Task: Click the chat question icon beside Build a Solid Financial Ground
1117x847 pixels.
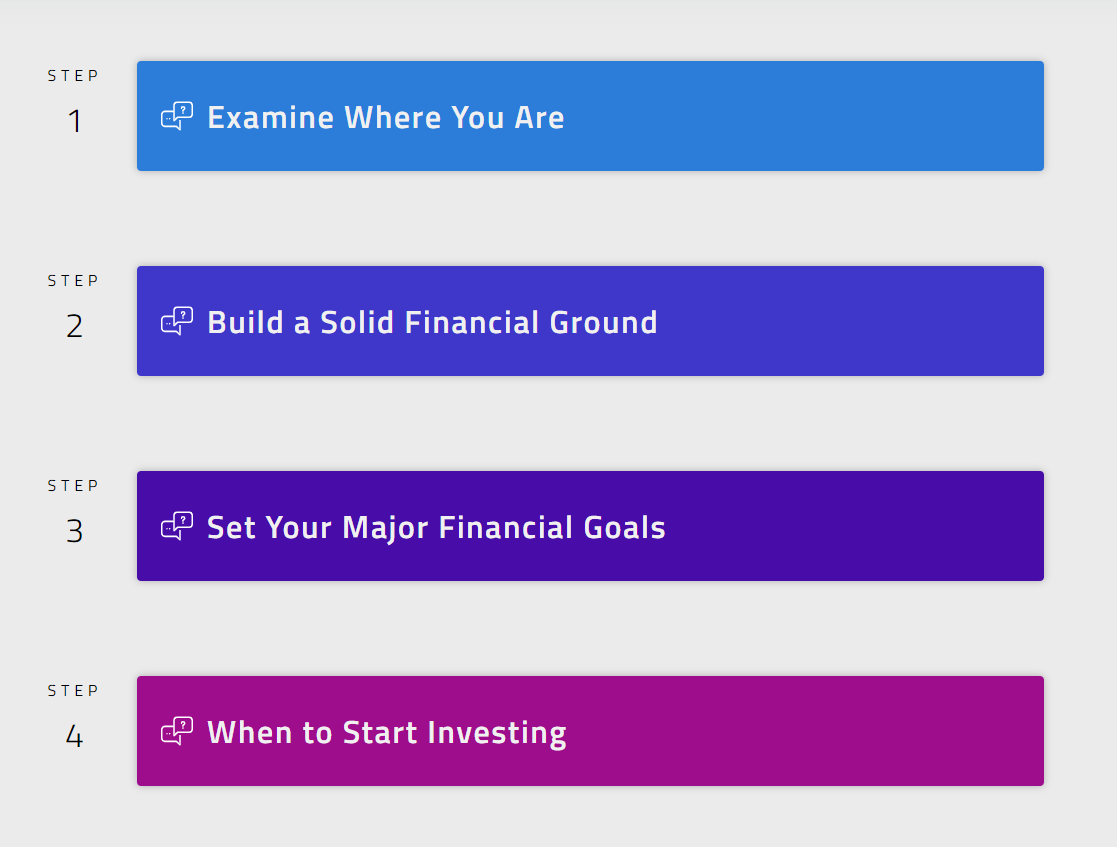Action: click(177, 322)
